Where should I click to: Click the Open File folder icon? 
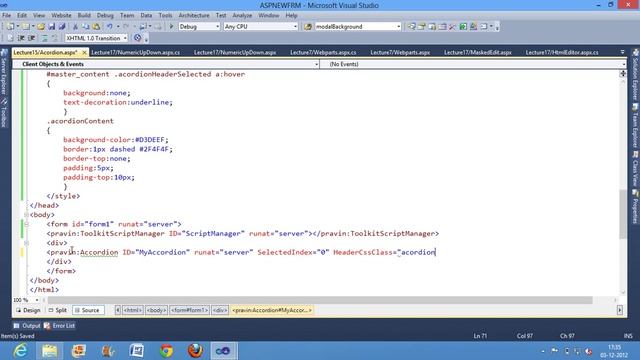[41, 27]
